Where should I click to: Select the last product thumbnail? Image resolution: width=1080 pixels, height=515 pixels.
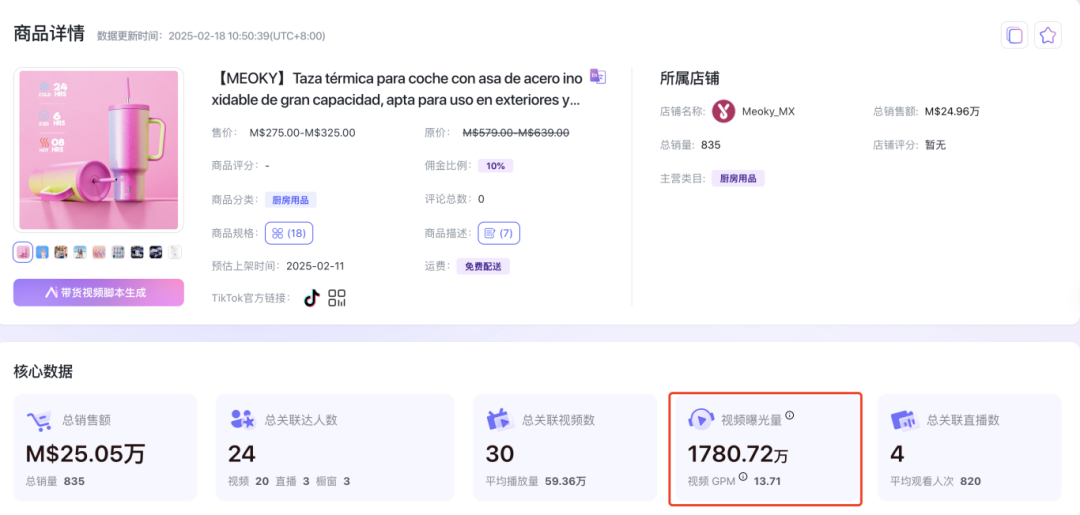[175, 252]
